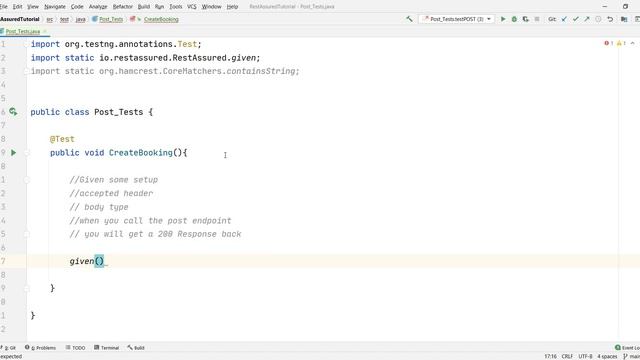Open the Code menu
Viewport: 640px width, 360px height.
77,7
